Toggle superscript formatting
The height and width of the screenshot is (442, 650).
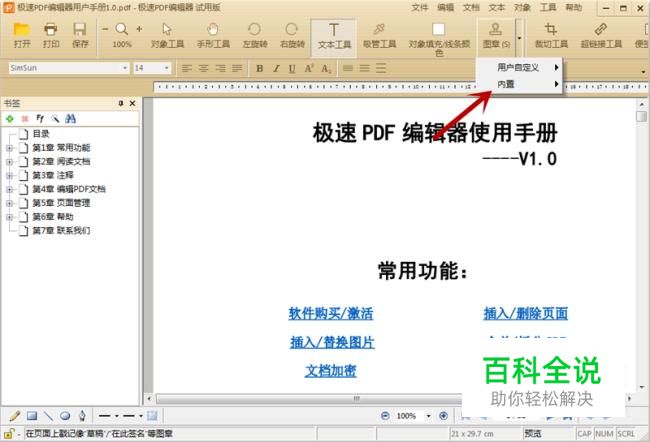309,68
